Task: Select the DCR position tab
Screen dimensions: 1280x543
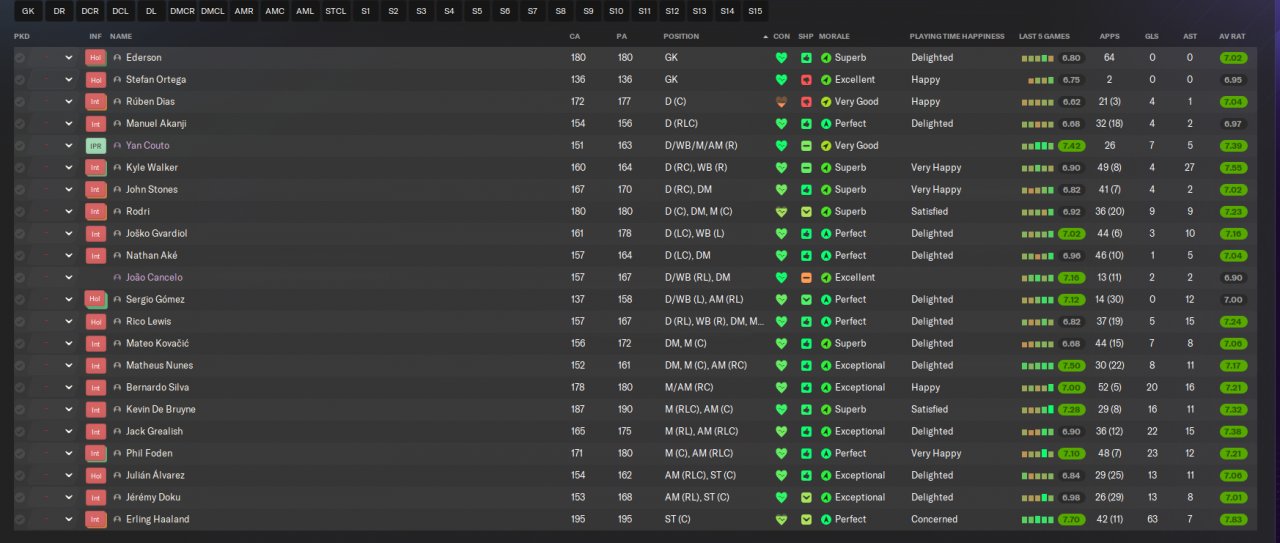Action: pos(90,11)
